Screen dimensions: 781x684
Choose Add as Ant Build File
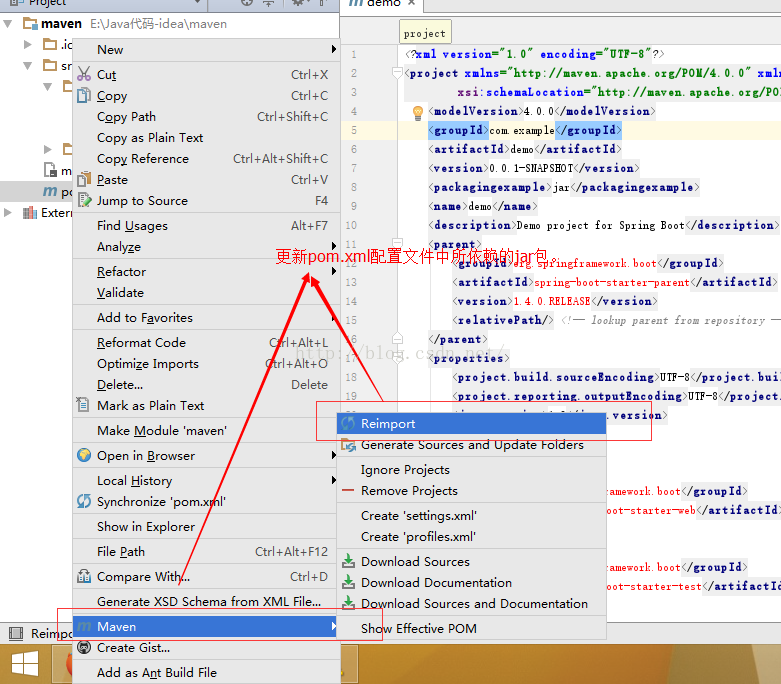point(206,673)
